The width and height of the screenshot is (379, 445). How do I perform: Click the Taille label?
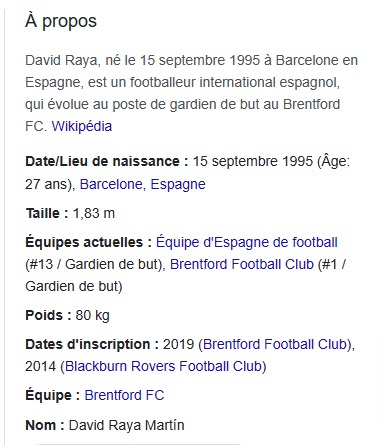click(x=47, y=213)
